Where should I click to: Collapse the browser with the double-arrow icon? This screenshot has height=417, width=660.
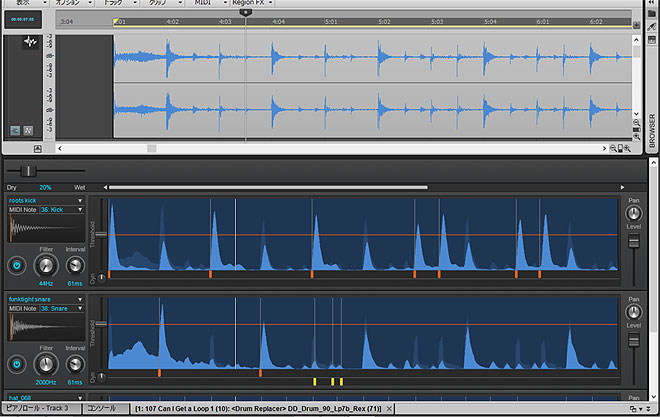[x=652, y=2]
